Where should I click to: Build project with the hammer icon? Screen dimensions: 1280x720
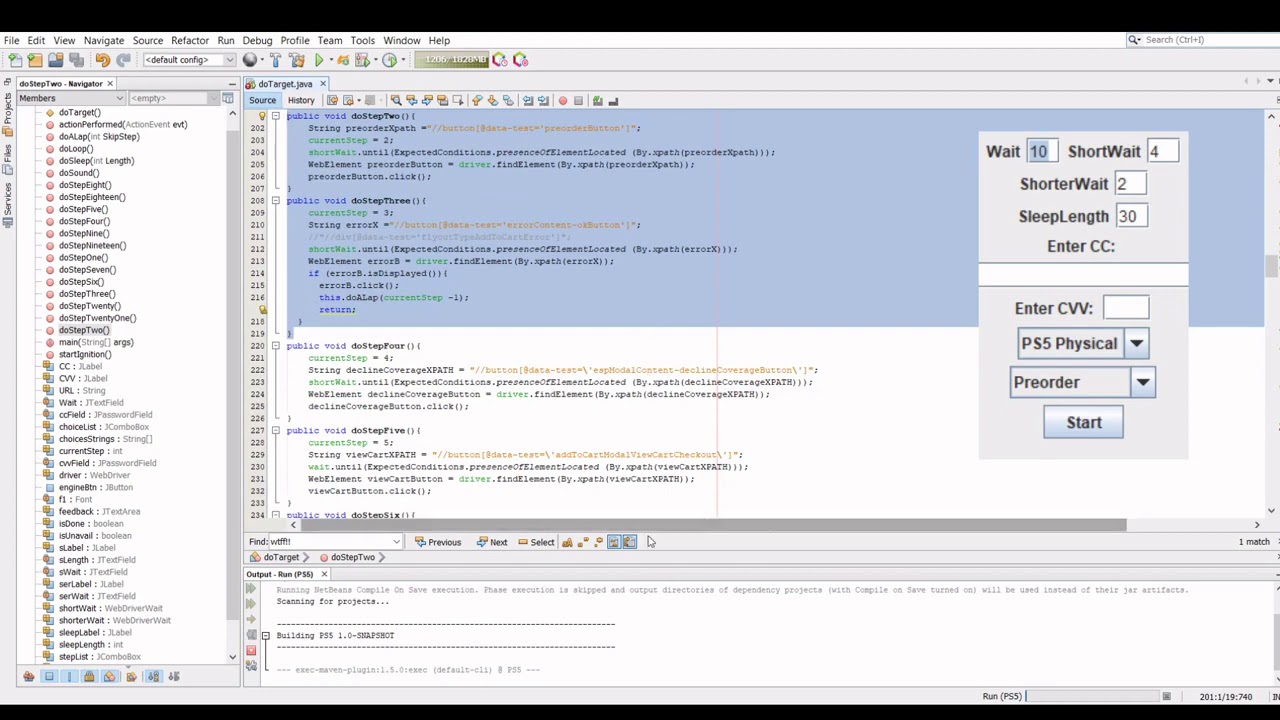(276, 60)
